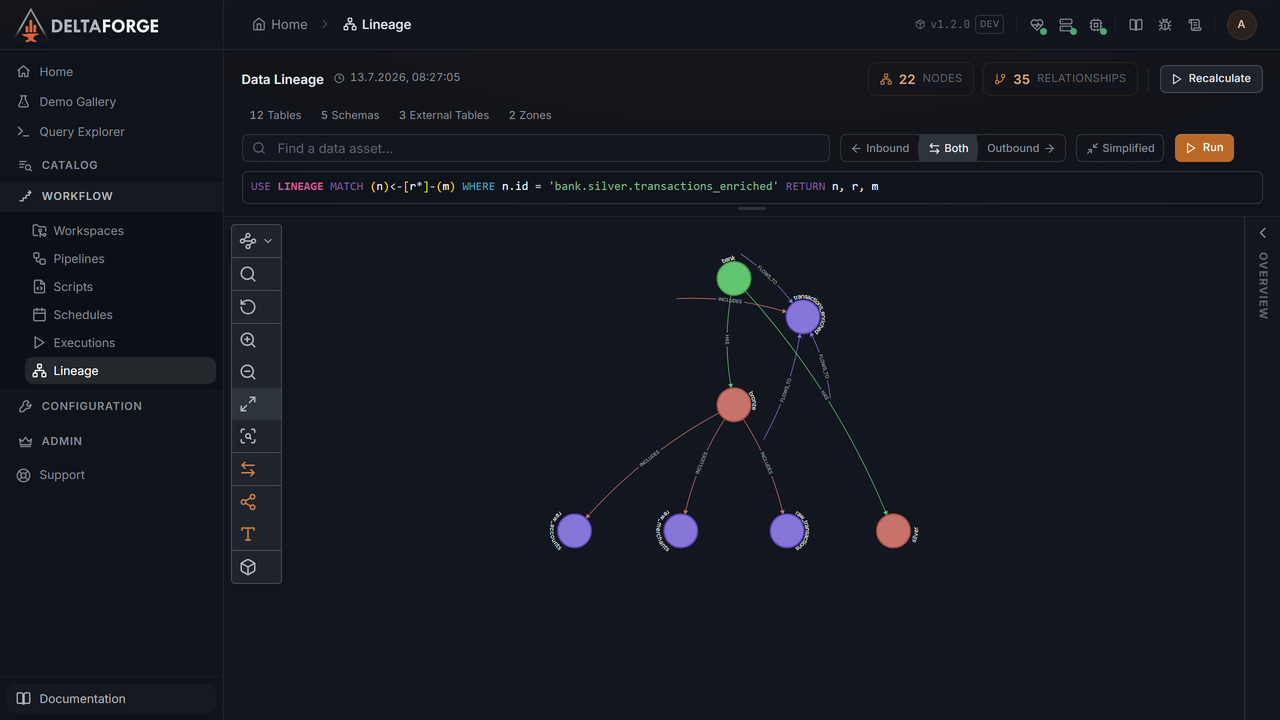Image resolution: width=1280 pixels, height=720 pixels.
Task: Toggle text labels with the T icon
Action: point(248,534)
